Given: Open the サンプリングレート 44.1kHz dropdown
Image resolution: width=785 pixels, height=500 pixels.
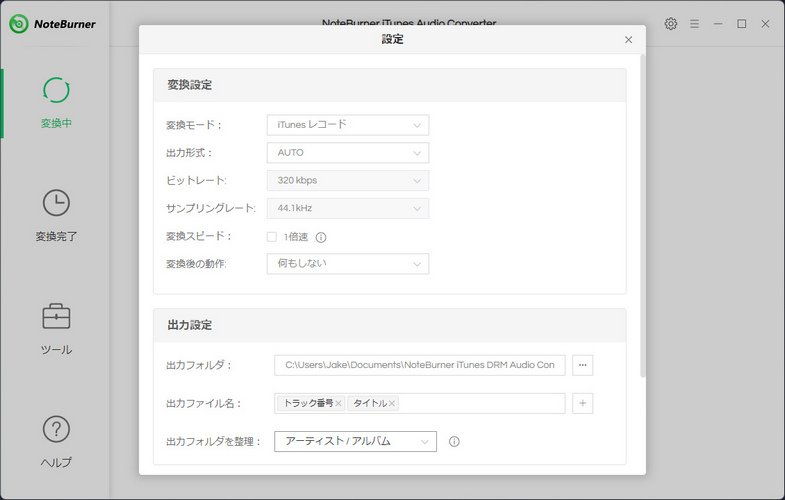Looking at the screenshot, I should [x=348, y=208].
